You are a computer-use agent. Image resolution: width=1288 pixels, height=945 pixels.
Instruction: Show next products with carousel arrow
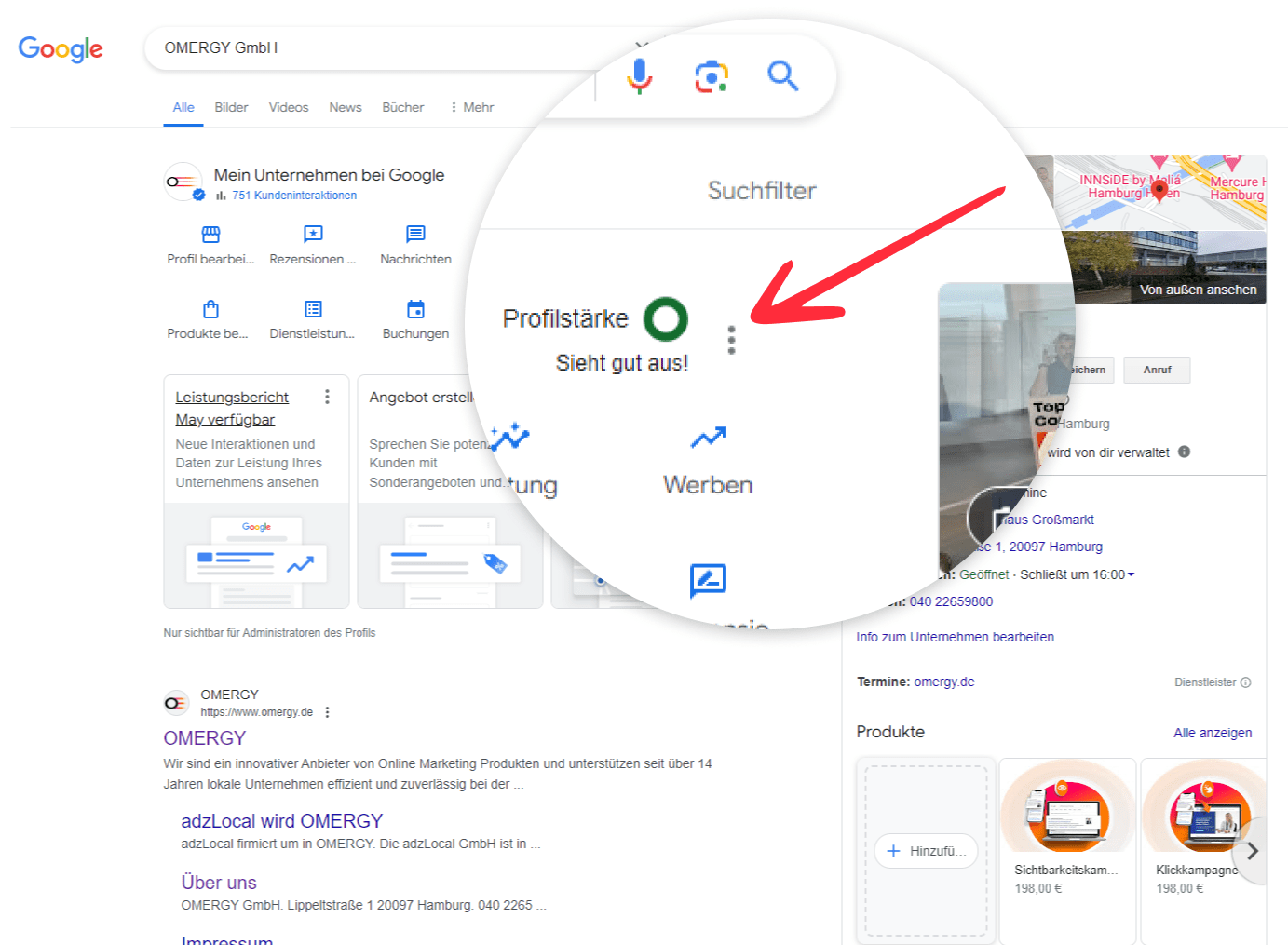point(1253,850)
